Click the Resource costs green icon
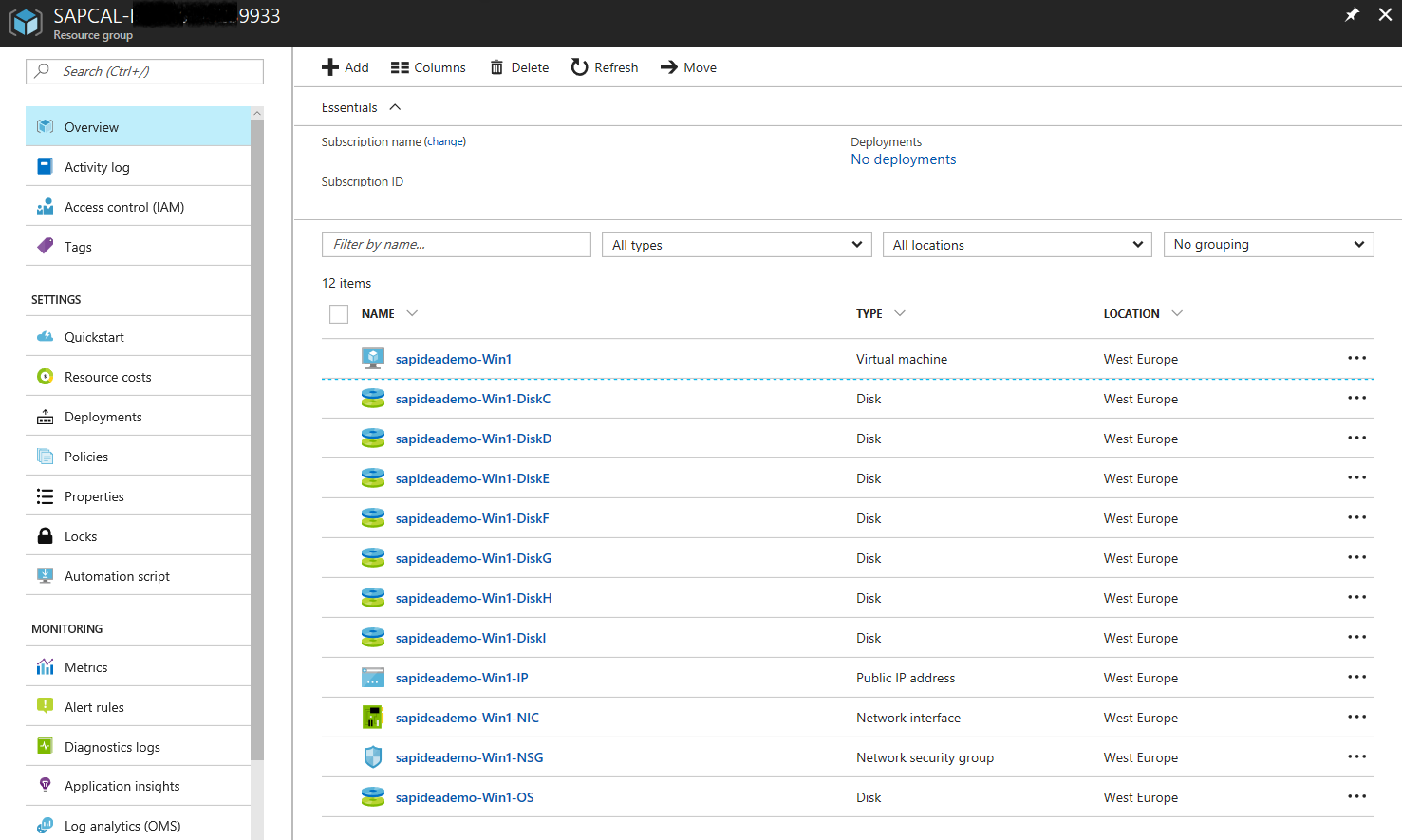This screenshot has height=840, width=1402. coord(45,377)
